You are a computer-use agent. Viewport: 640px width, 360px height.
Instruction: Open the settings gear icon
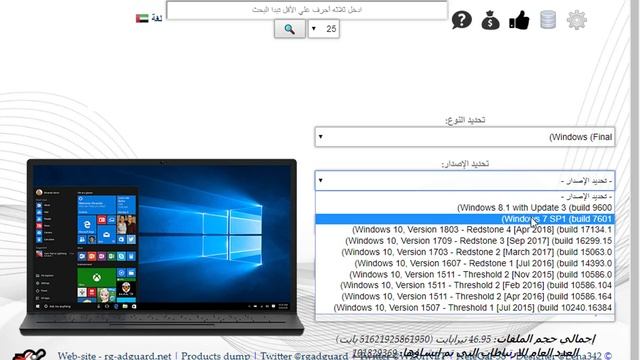[x=577, y=20]
